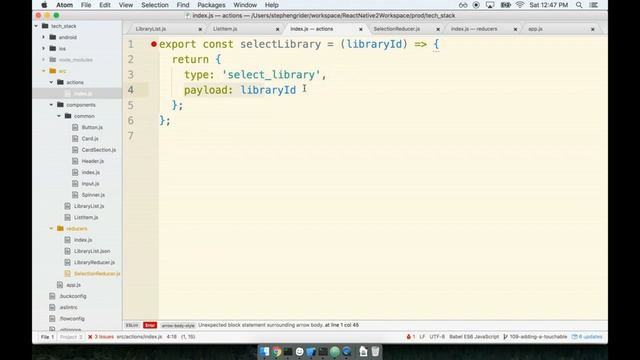
Task: Open the File menu
Action: coord(86,5)
